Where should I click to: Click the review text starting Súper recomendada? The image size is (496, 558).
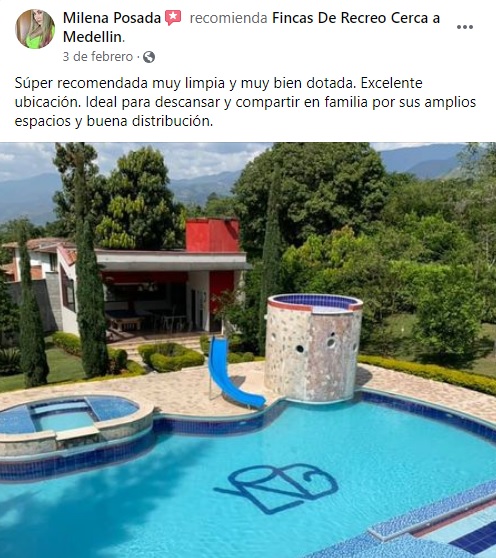point(245,102)
